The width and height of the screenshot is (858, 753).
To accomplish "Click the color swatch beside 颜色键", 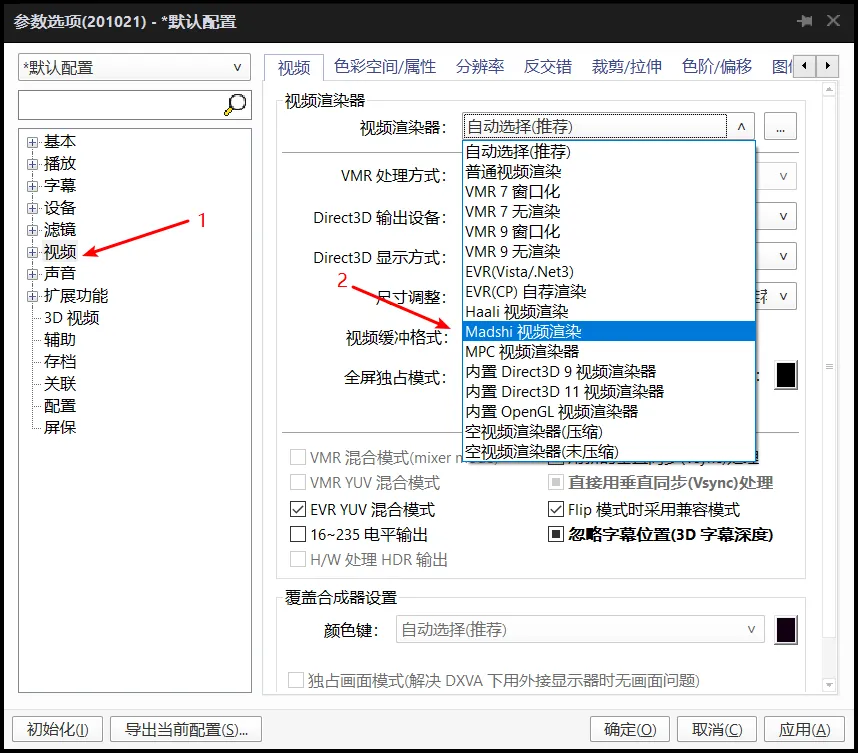I will pos(785,629).
